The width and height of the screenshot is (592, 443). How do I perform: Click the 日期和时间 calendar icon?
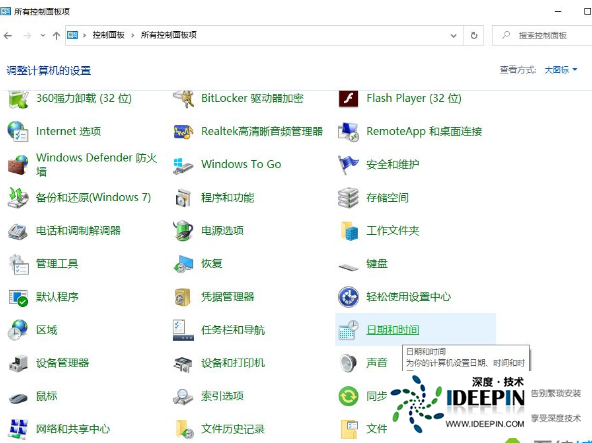pyautogui.click(x=348, y=330)
